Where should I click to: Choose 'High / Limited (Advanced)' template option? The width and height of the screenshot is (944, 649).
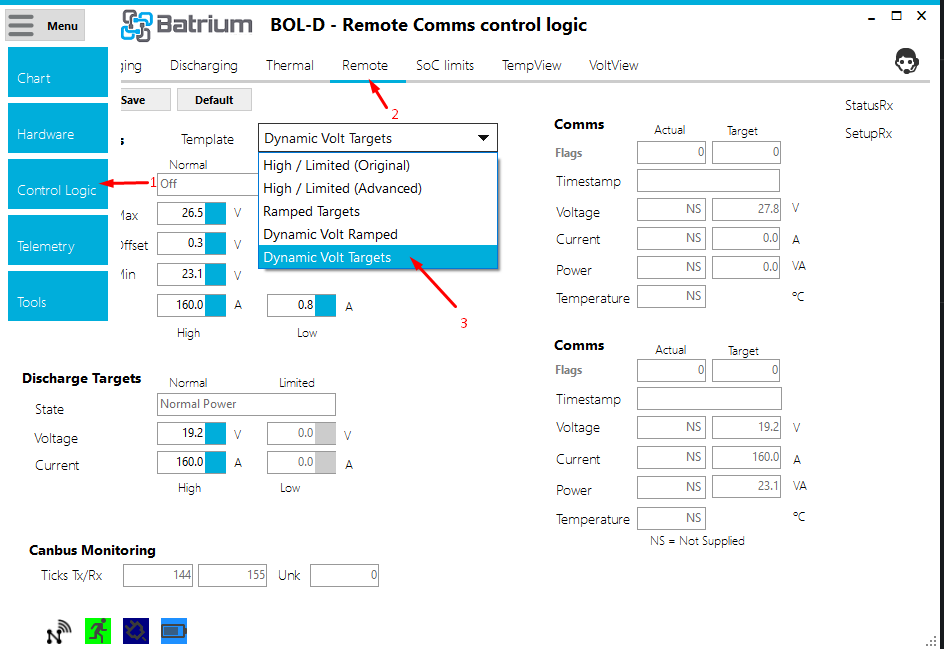pos(342,188)
